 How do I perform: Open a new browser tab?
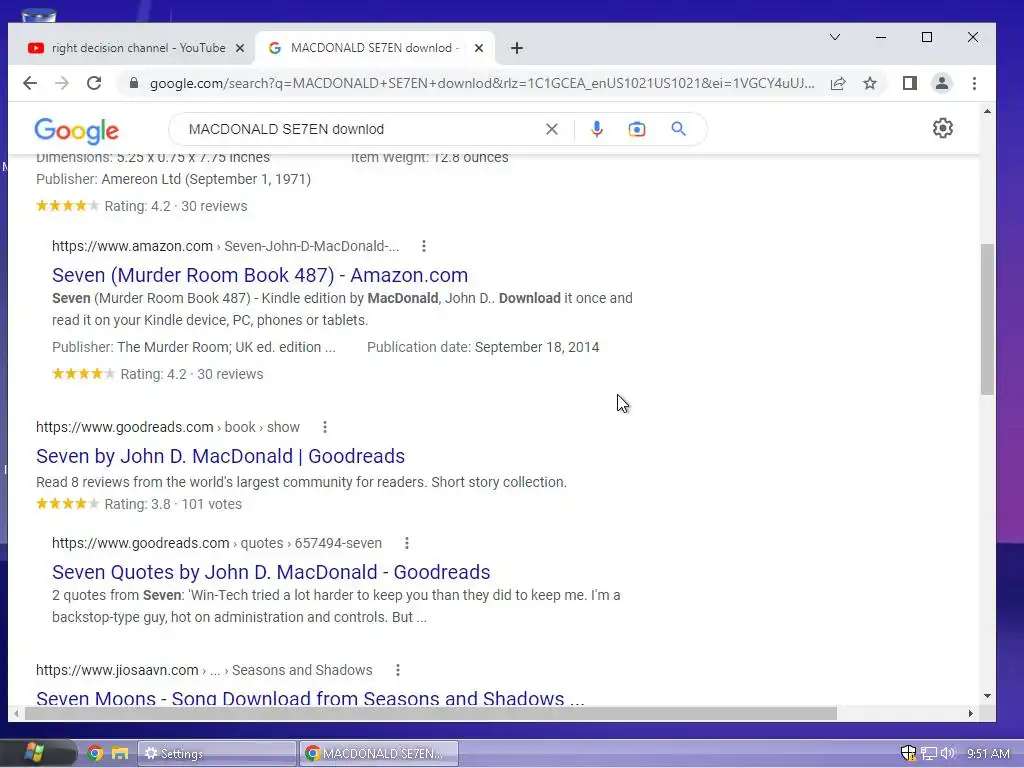pyautogui.click(x=517, y=48)
